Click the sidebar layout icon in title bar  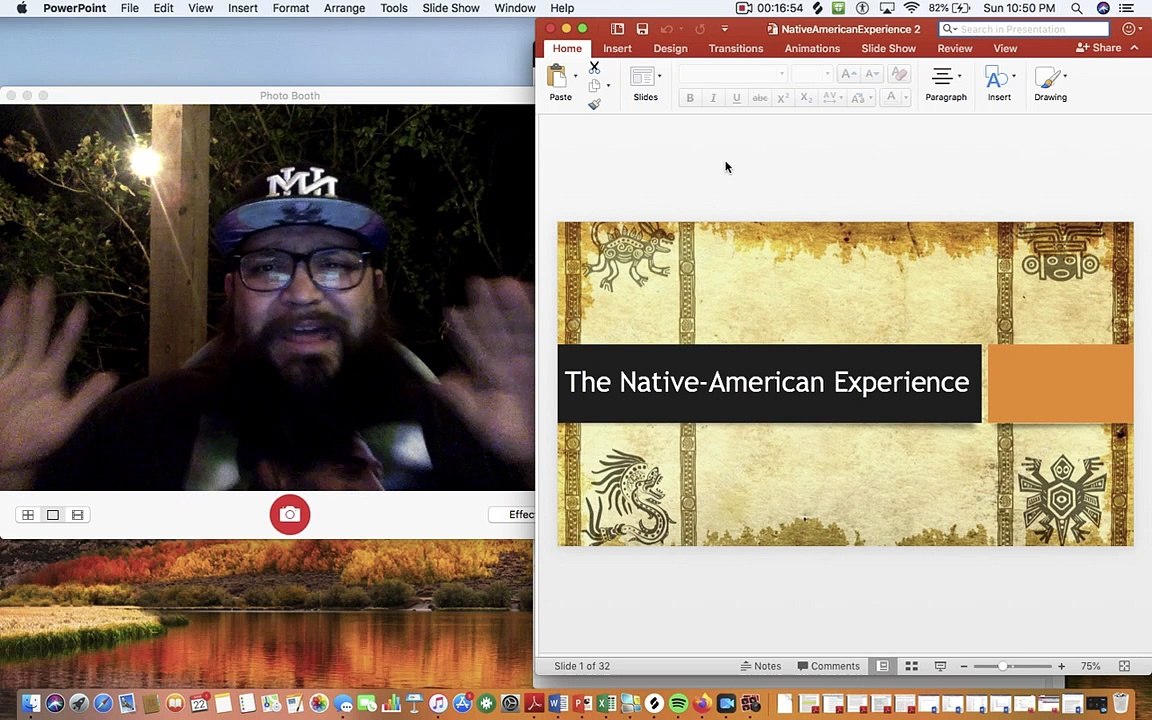pyautogui.click(x=617, y=29)
